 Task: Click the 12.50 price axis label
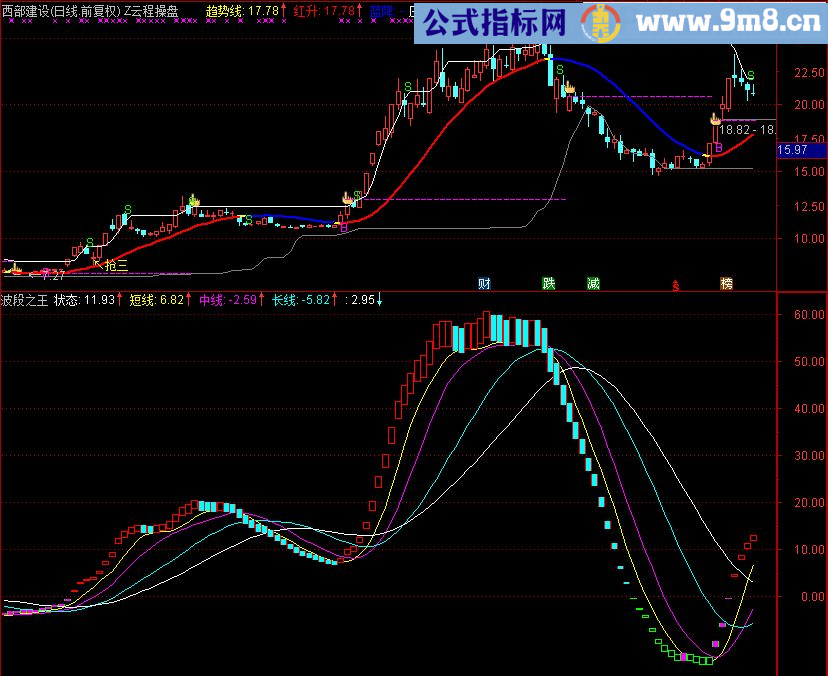point(809,206)
